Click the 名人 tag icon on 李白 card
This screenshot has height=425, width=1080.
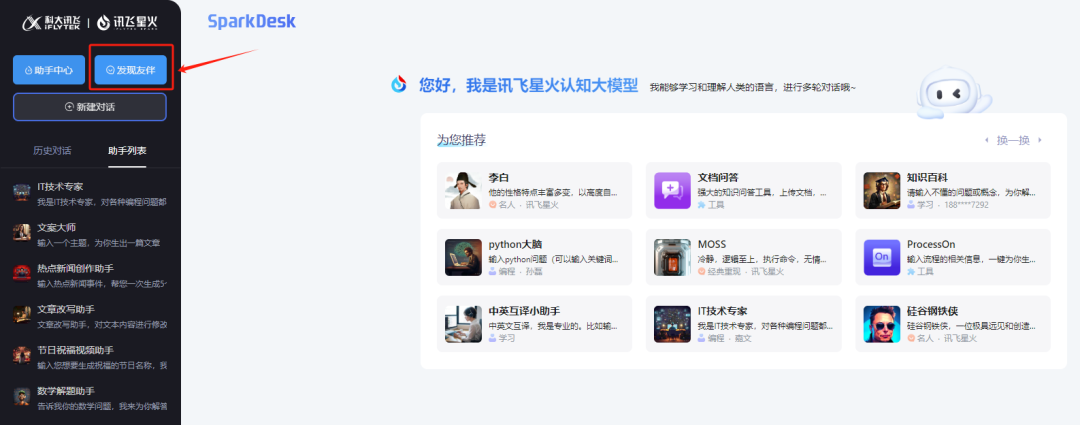point(492,205)
